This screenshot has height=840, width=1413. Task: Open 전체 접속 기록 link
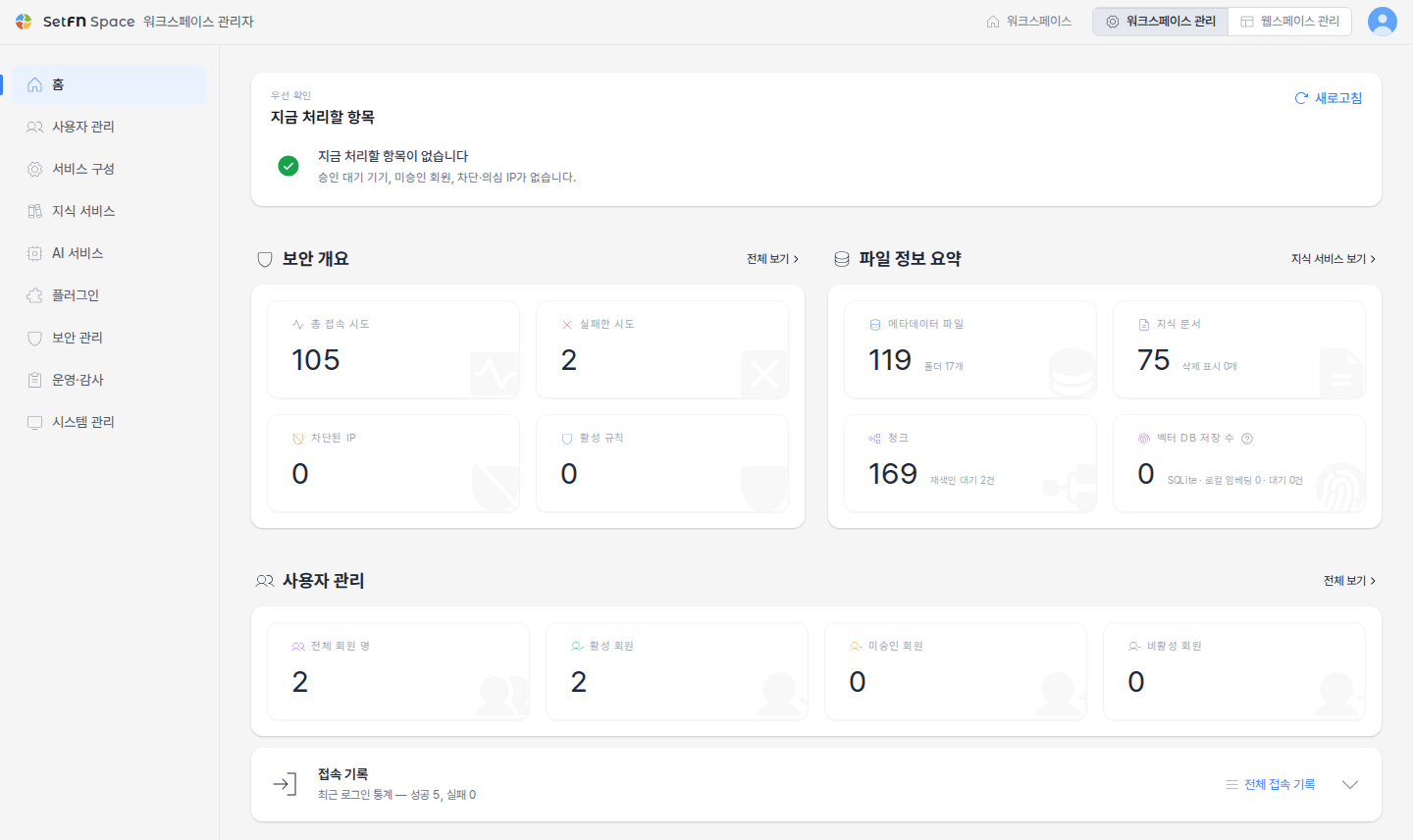click(x=1270, y=785)
